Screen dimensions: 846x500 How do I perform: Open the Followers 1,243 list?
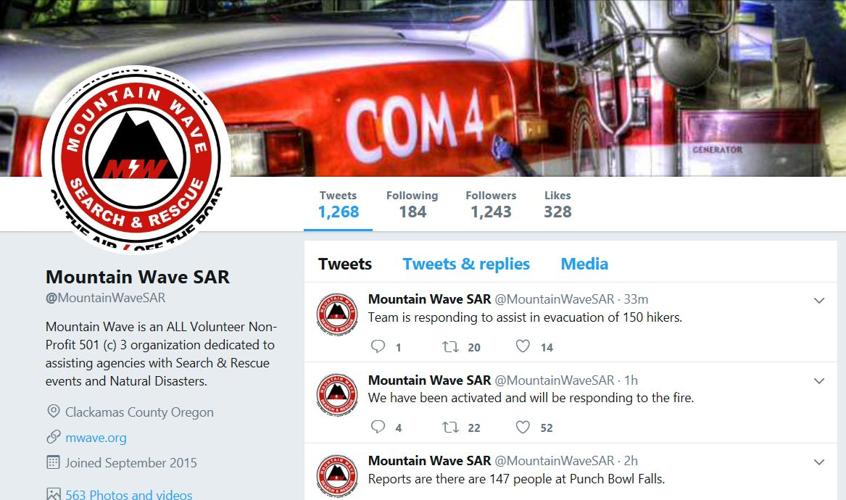[x=491, y=204]
